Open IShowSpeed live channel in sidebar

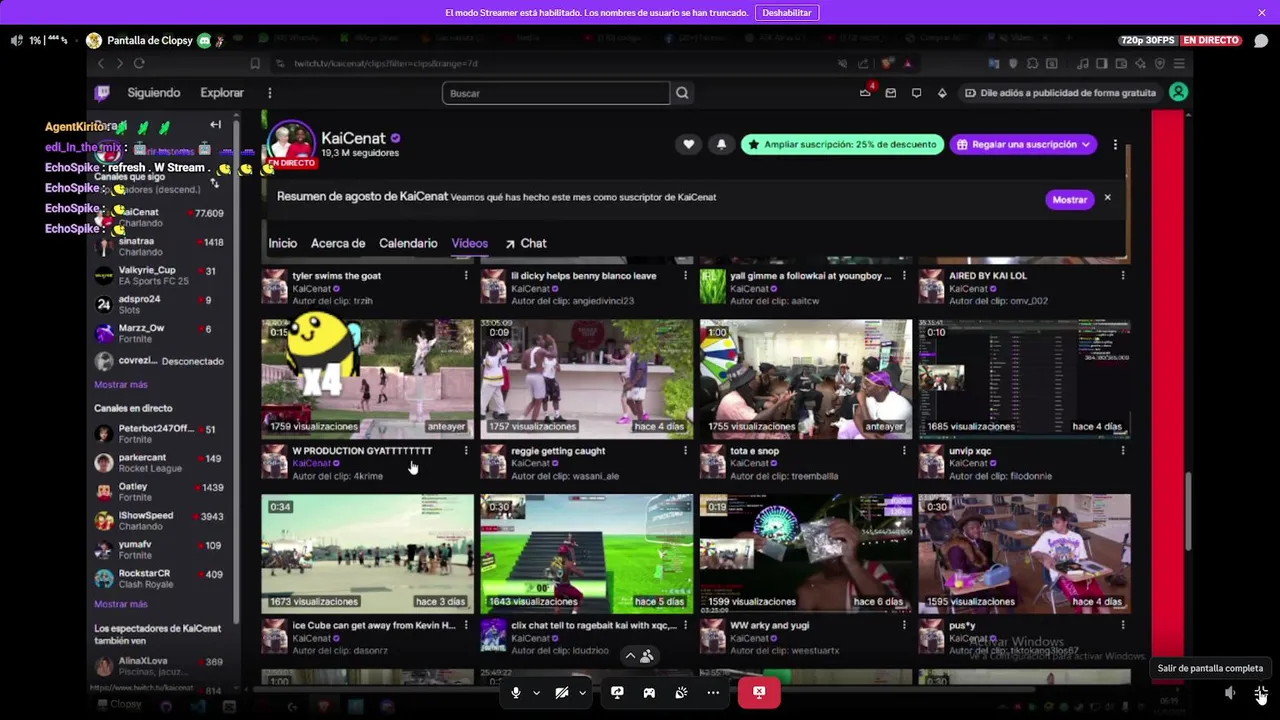[x=160, y=520]
